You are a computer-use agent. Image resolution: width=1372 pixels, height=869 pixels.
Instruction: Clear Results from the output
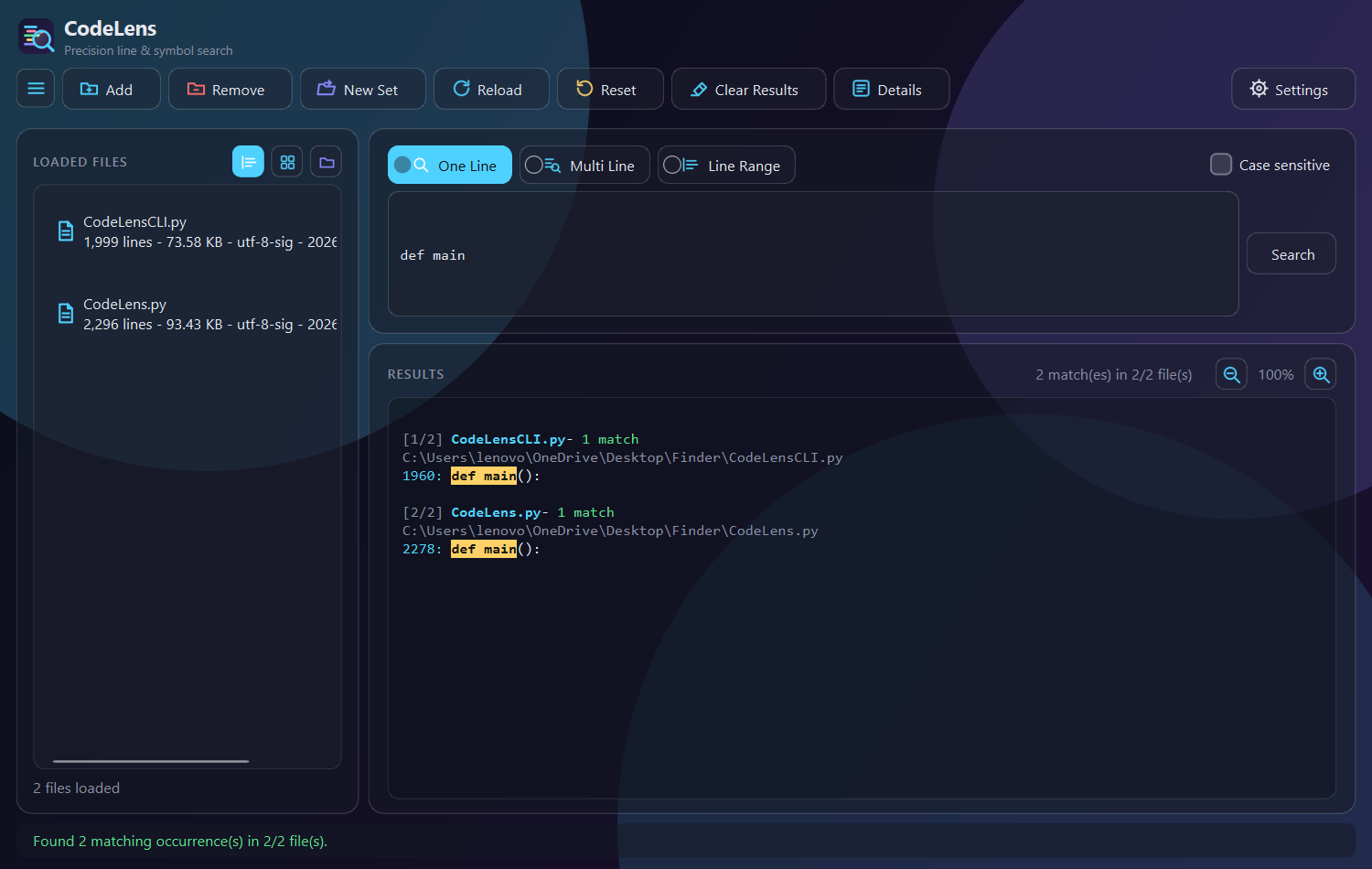(748, 89)
